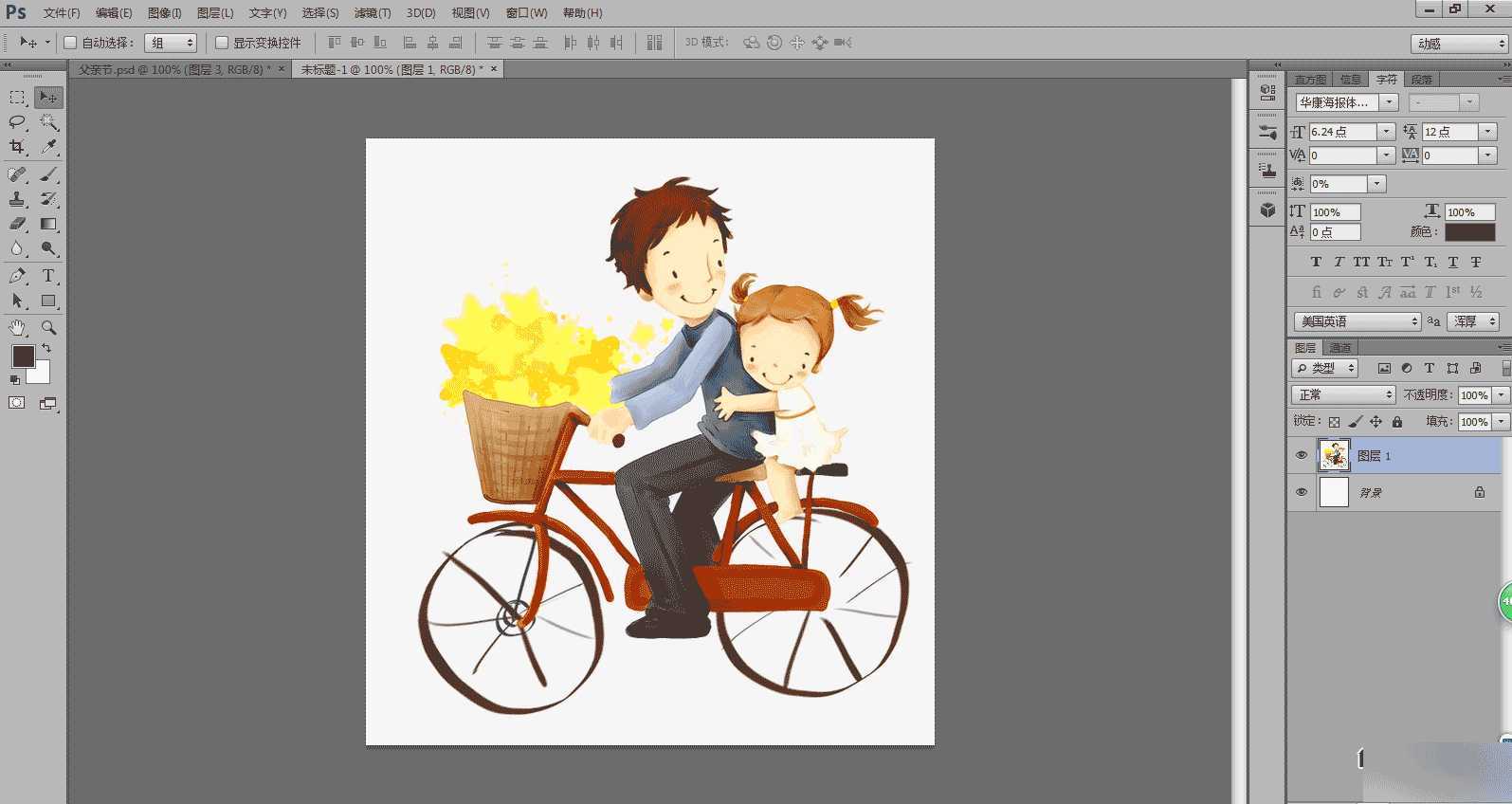The height and width of the screenshot is (804, 1512).
Task: Select the Pen tool
Action: (x=17, y=276)
